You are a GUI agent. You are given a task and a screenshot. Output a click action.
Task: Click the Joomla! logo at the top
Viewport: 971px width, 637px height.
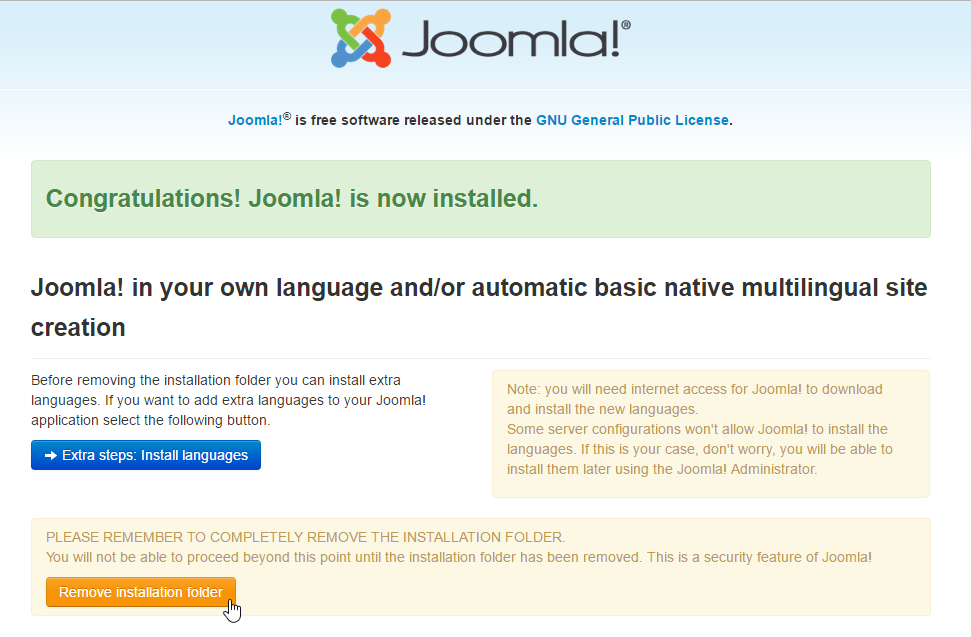[481, 38]
